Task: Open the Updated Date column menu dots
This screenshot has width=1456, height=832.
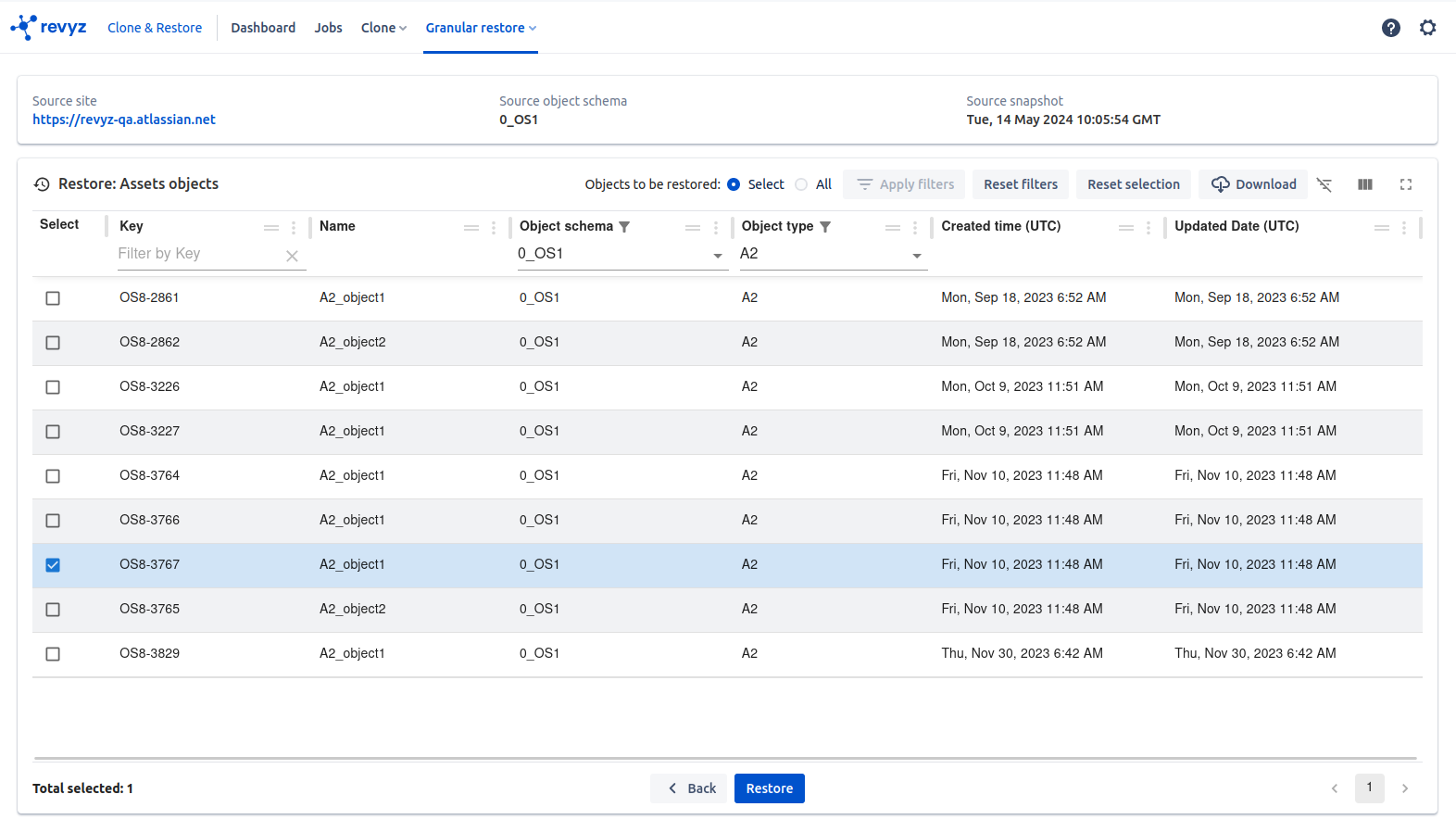Action: coord(1404,228)
